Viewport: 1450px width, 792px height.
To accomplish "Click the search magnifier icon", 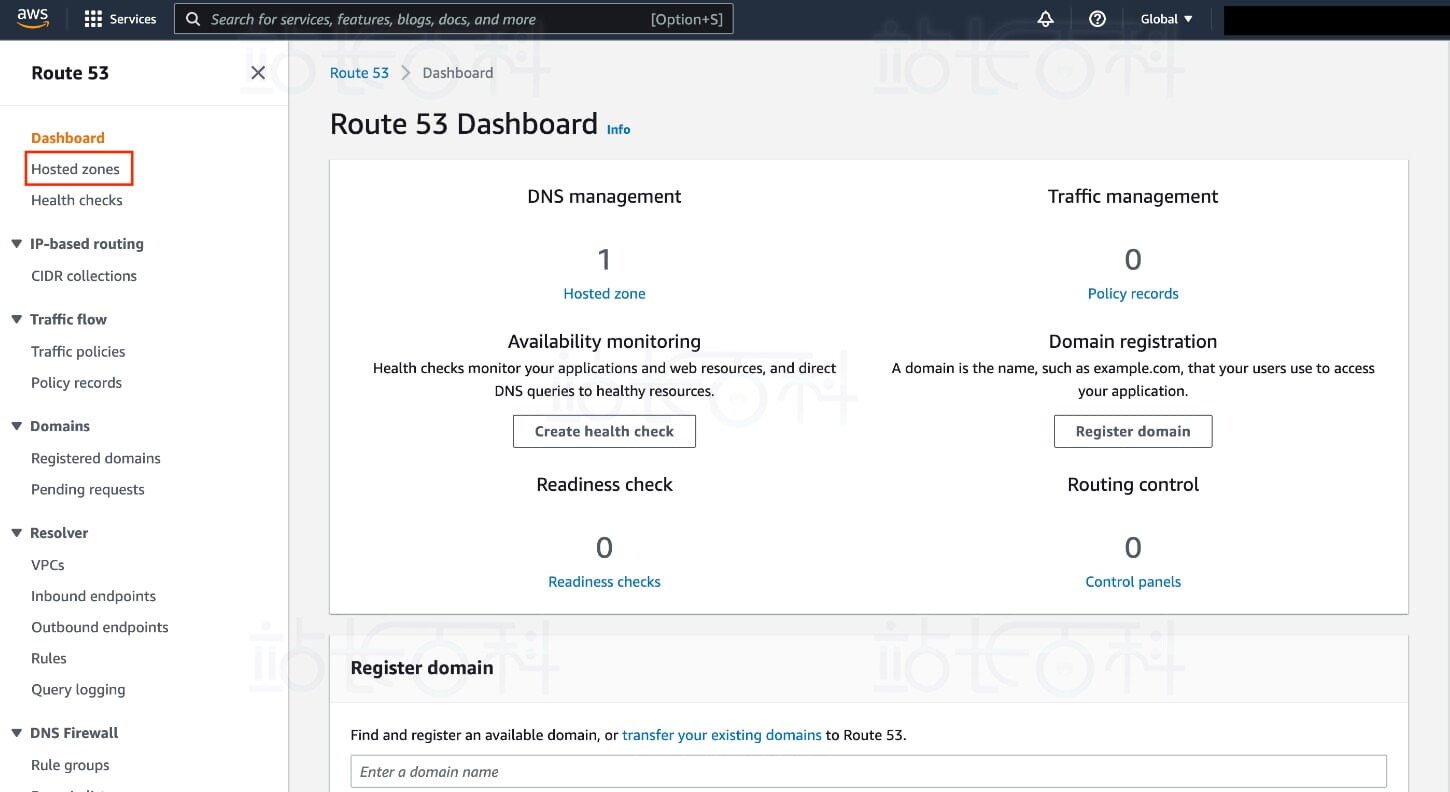I will tap(192, 19).
